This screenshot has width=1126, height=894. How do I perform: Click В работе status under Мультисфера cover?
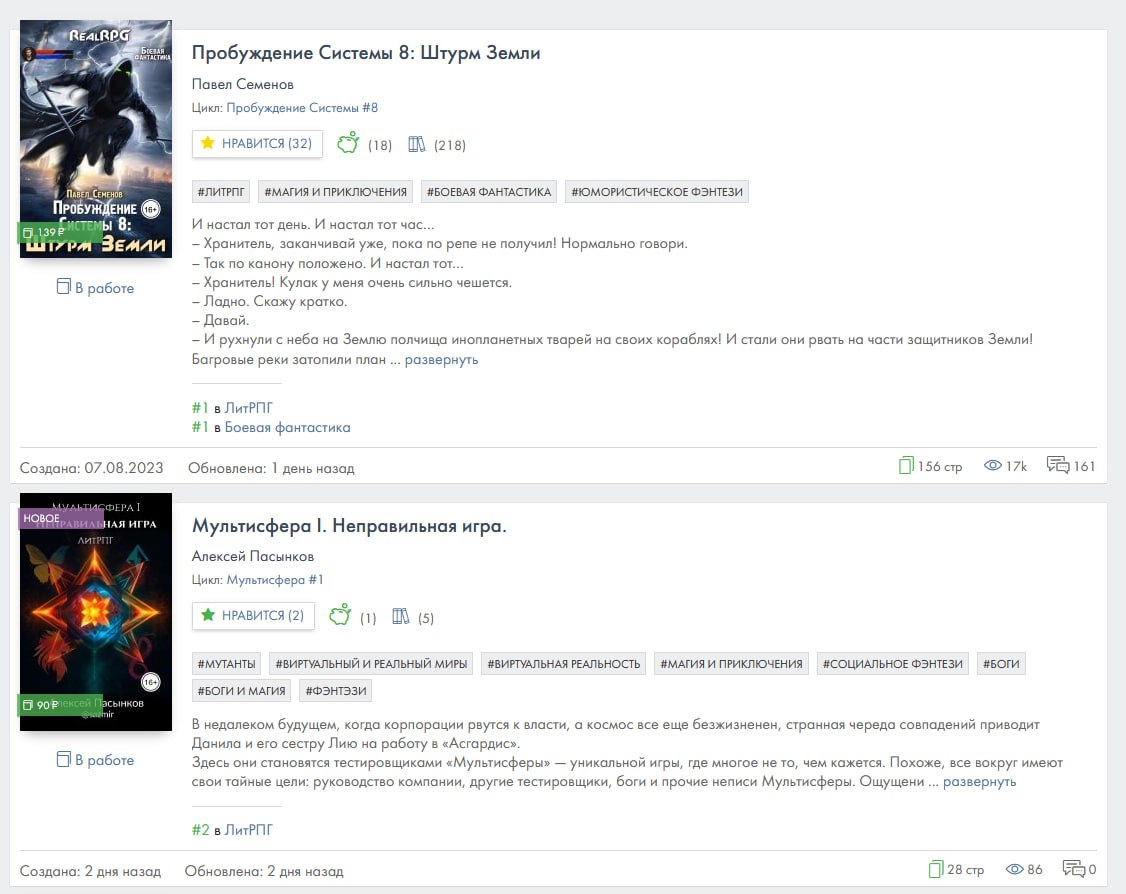96,760
